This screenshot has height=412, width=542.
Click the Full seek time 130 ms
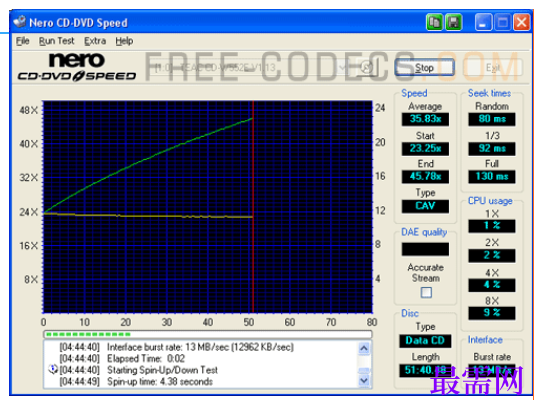tap(492, 177)
